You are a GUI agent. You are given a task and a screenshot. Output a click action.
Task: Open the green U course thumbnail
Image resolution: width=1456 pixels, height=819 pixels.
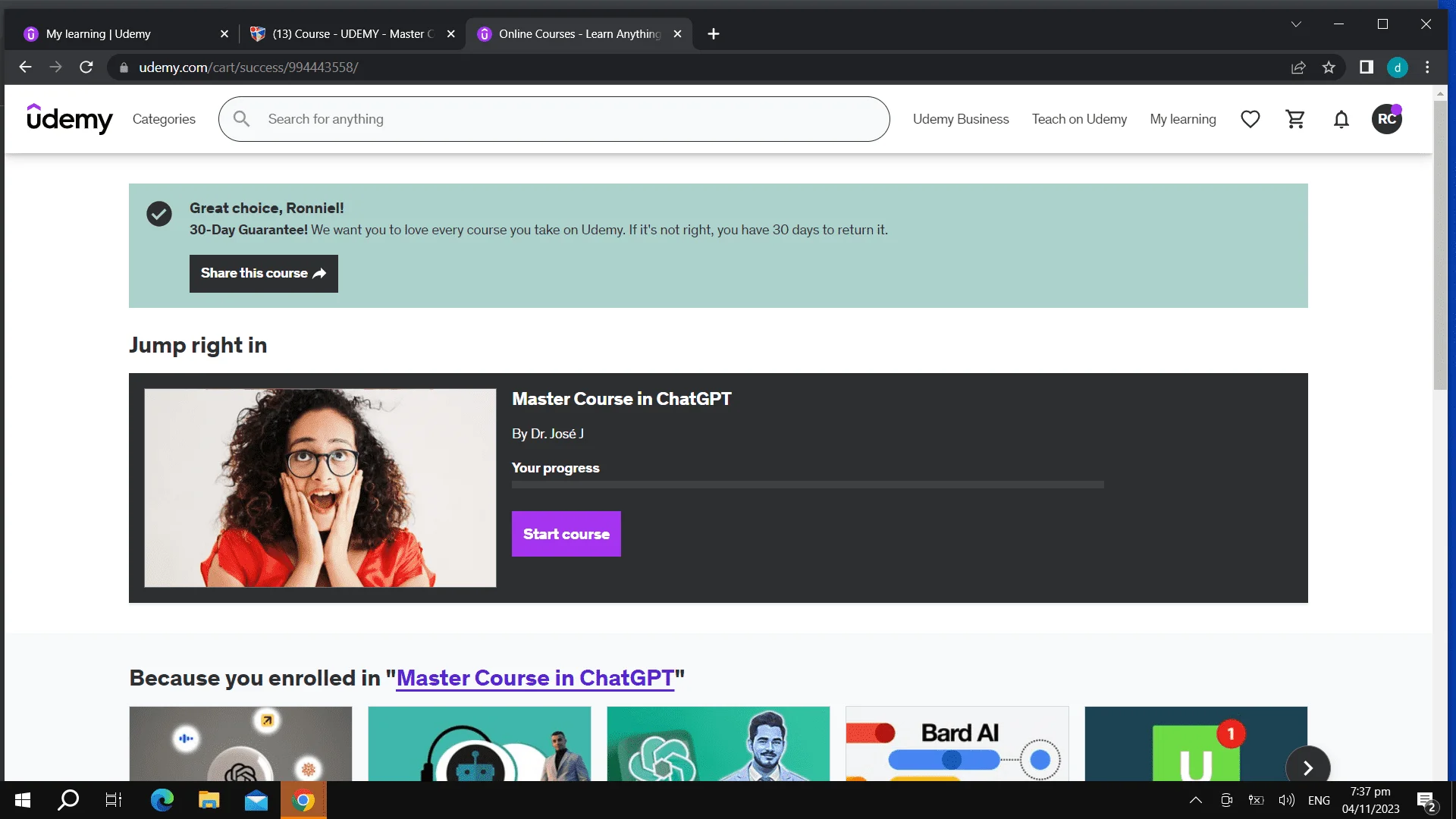(1196, 744)
